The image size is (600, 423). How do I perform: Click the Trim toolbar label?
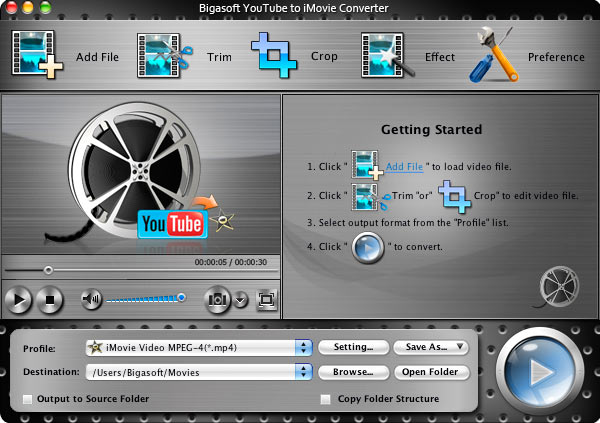(219, 57)
